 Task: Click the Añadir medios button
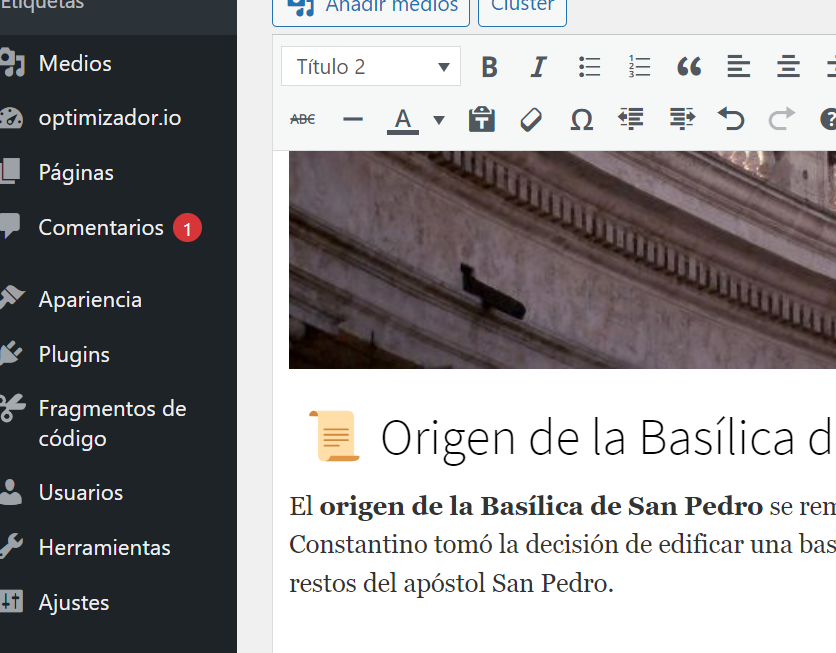[x=371, y=10]
